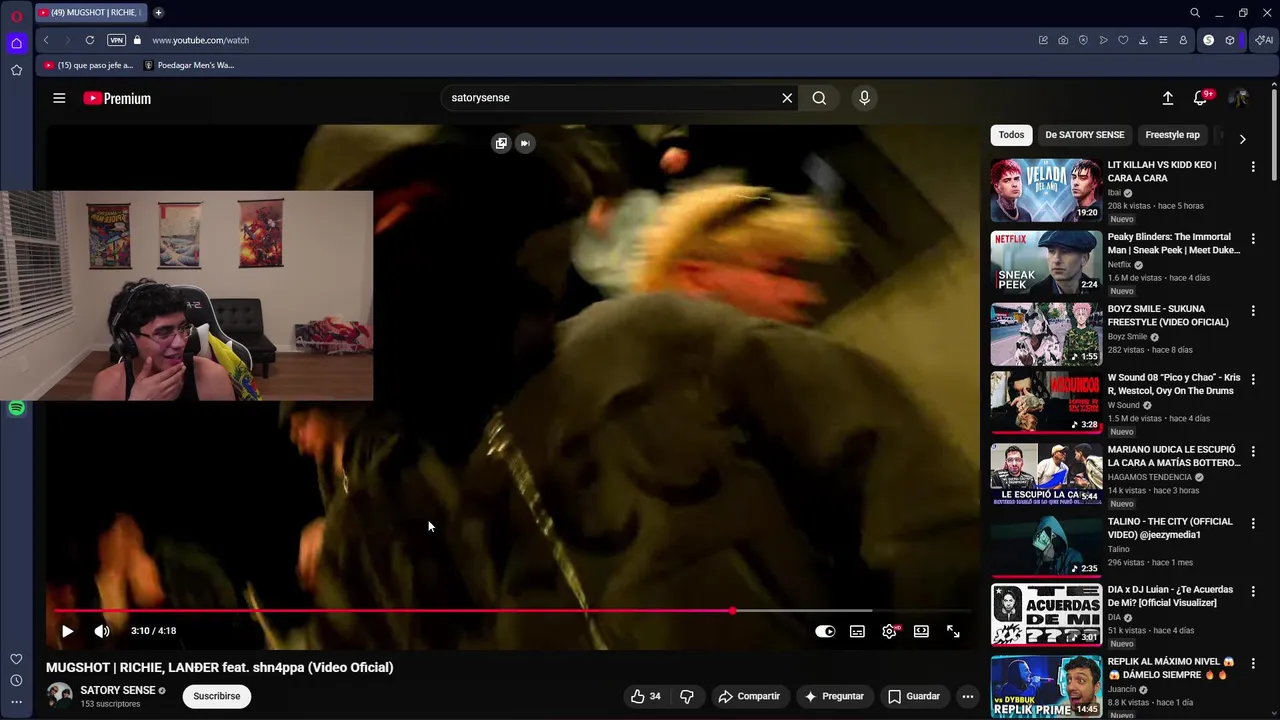Screen dimensions: 1280x720
Task: Open the browser downloads icon
Action: pyautogui.click(x=1143, y=40)
